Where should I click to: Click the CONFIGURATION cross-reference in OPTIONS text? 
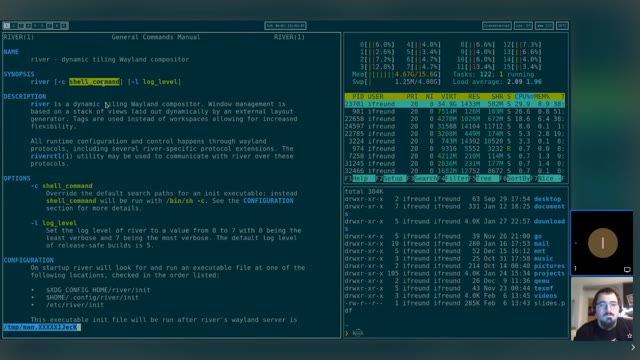[x=268, y=201]
